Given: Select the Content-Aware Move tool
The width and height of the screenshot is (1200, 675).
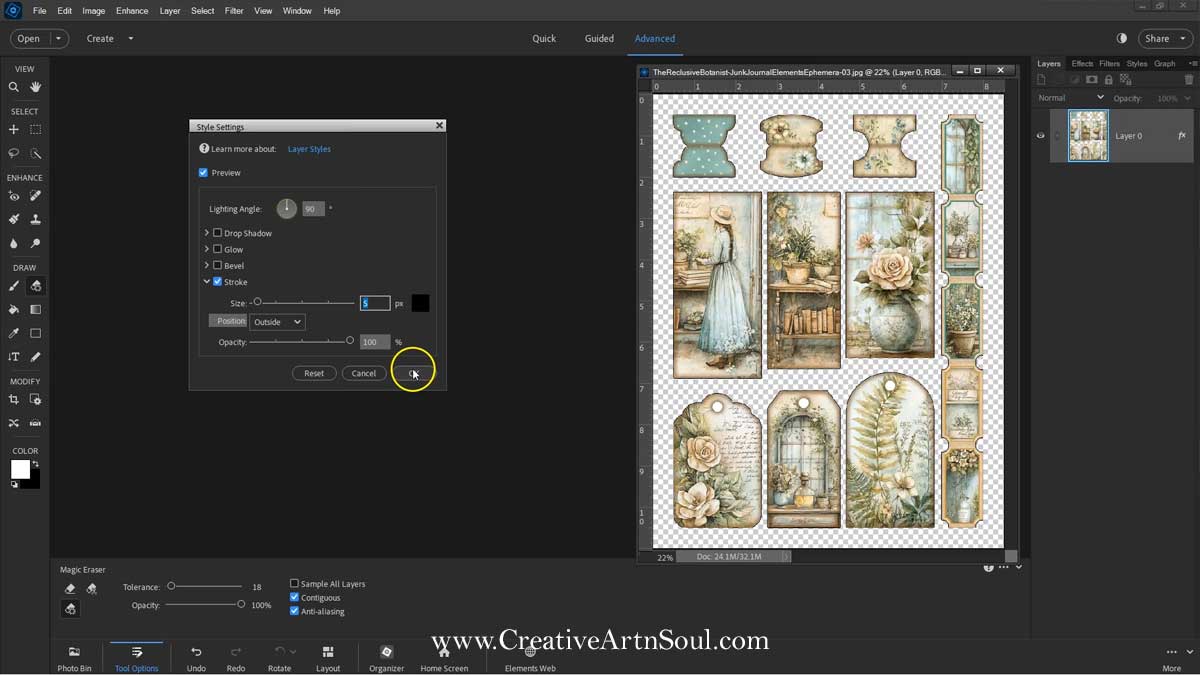Looking at the screenshot, I should coord(14,423).
